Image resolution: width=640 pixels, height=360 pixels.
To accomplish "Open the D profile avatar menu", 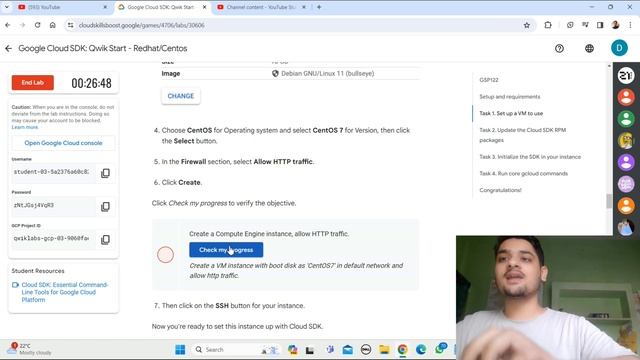I will coord(619,48).
